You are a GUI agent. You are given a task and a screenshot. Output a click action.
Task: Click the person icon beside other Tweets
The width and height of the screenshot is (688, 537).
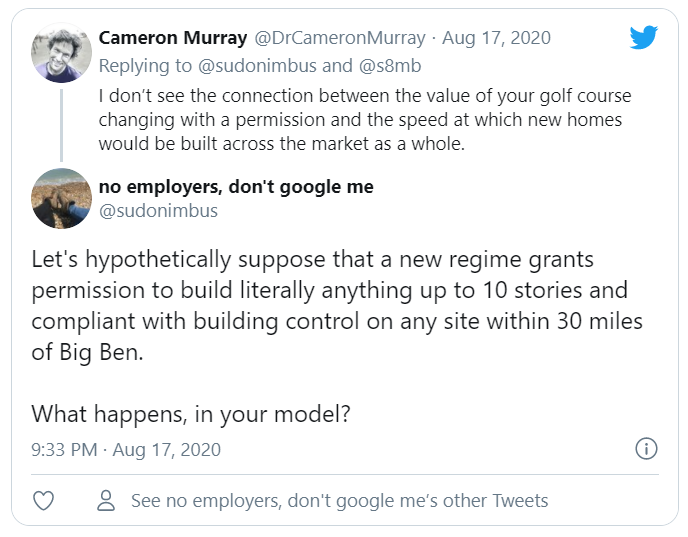click(106, 500)
